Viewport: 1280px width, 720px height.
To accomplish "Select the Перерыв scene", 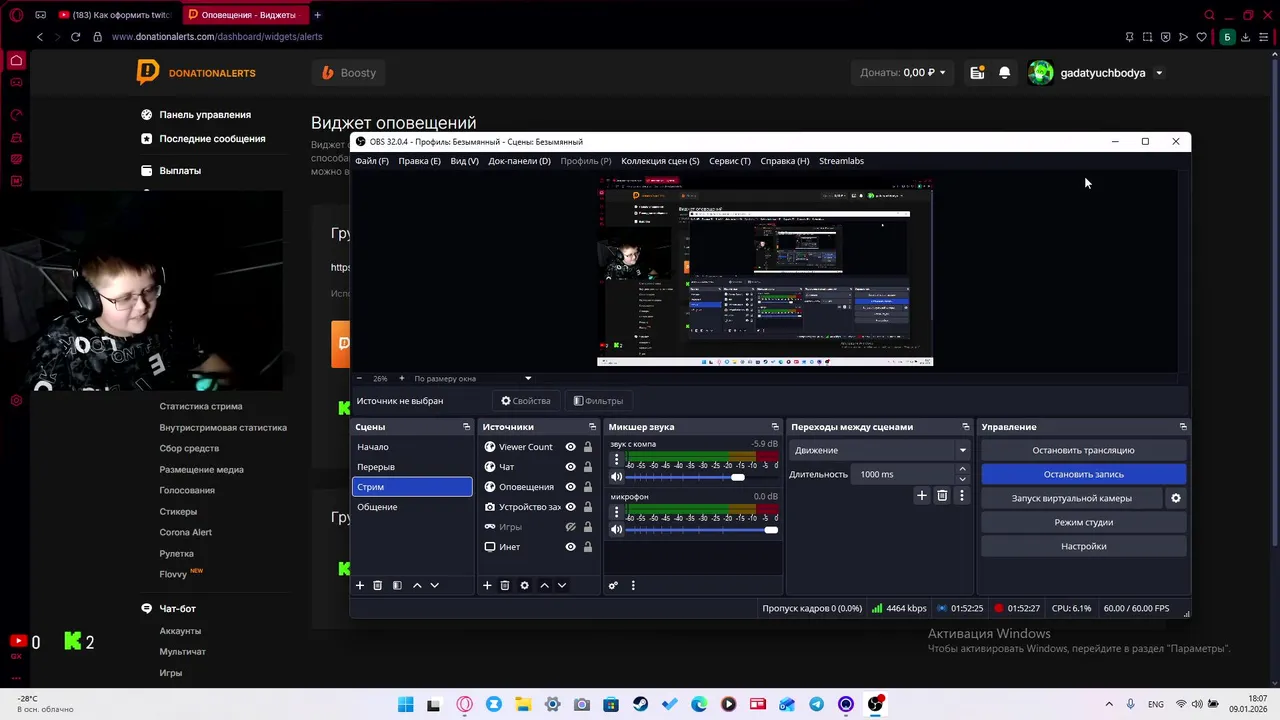I will click(x=412, y=467).
